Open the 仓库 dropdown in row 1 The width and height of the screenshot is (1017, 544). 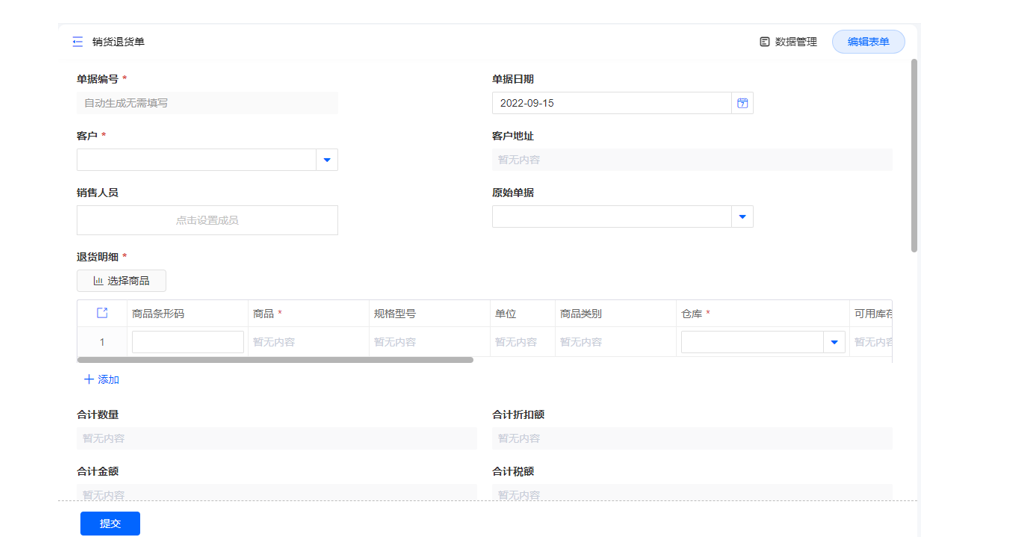[x=834, y=342]
